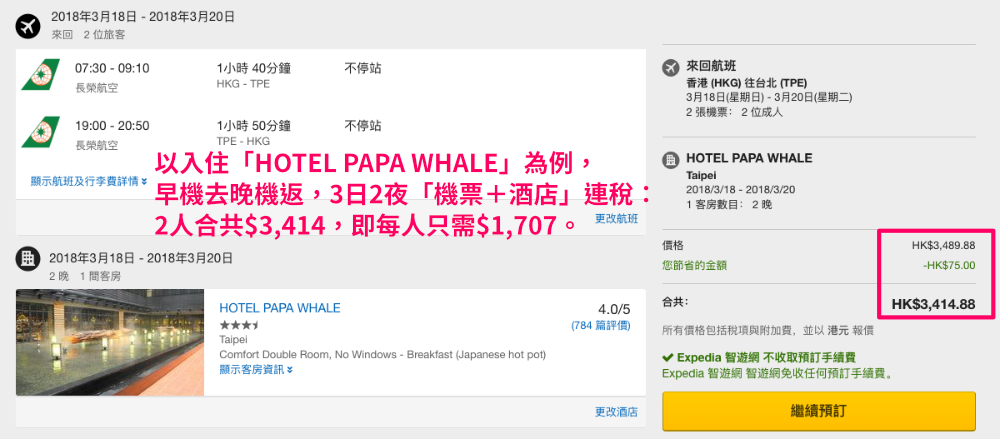Click the yellow 繼續預訂 button

(x=819, y=411)
